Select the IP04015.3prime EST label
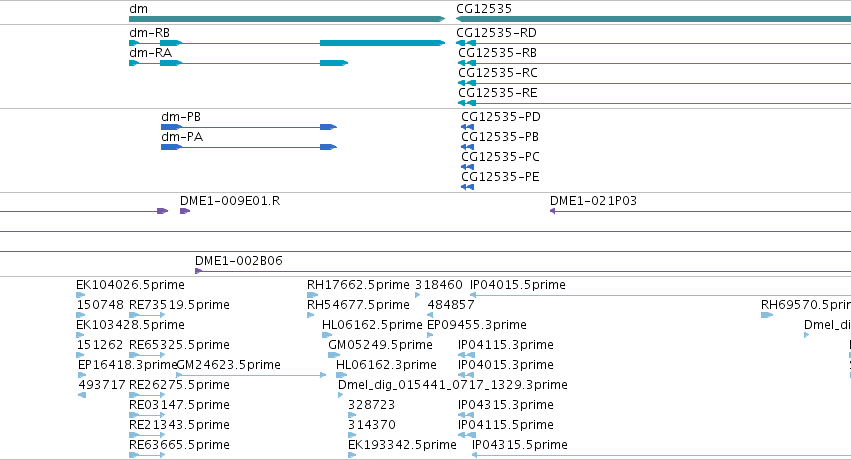The height and width of the screenshot is (460, 851). 506,365
